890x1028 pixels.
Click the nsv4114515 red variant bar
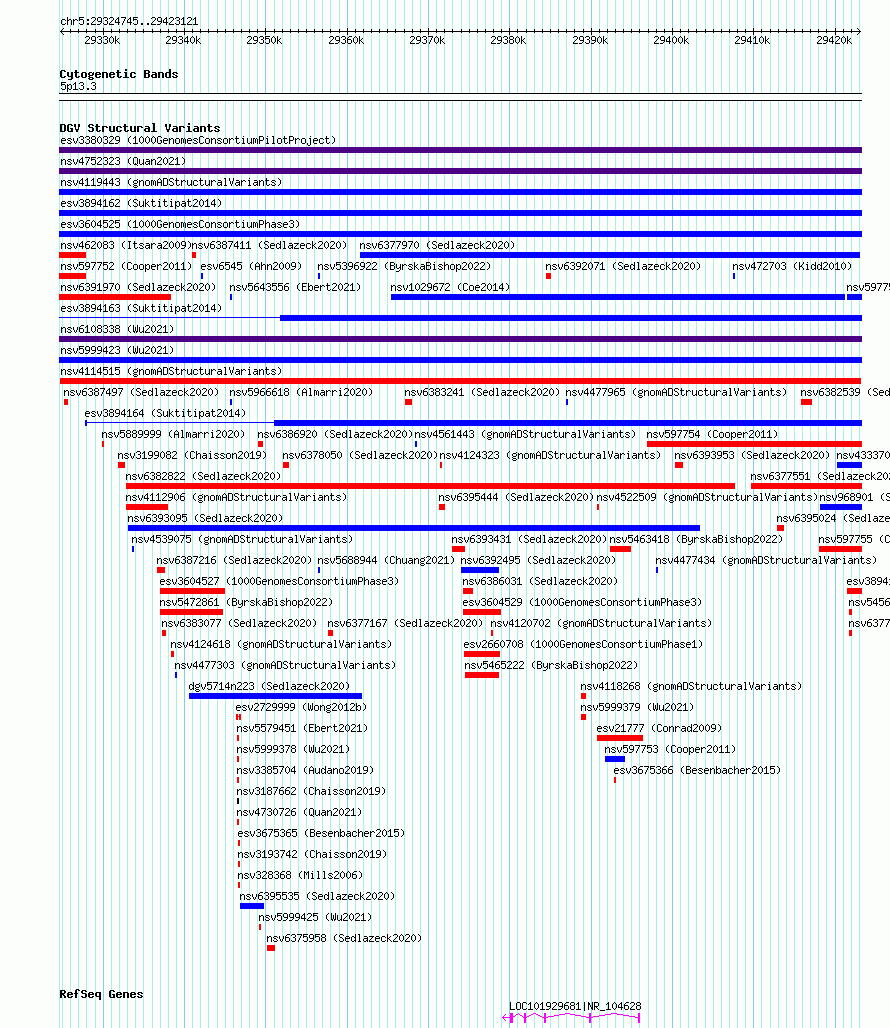click(x=460, y=381)
